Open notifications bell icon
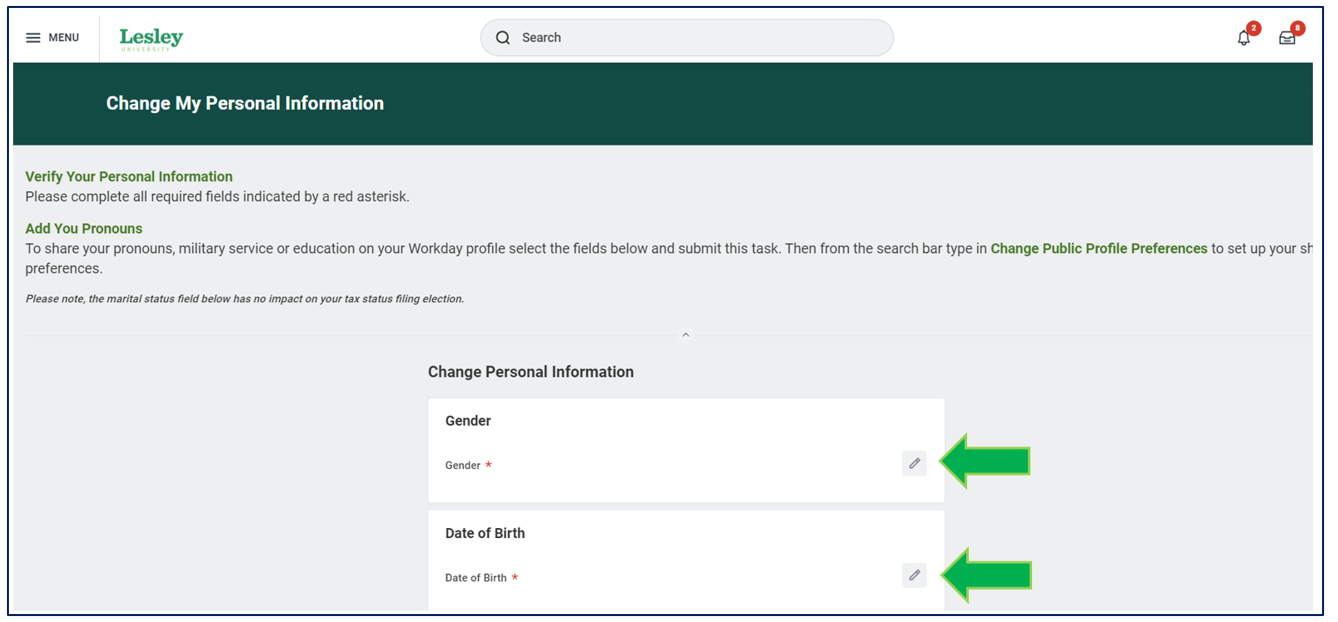1338x622 pixels. click(x=1244, y=38)
